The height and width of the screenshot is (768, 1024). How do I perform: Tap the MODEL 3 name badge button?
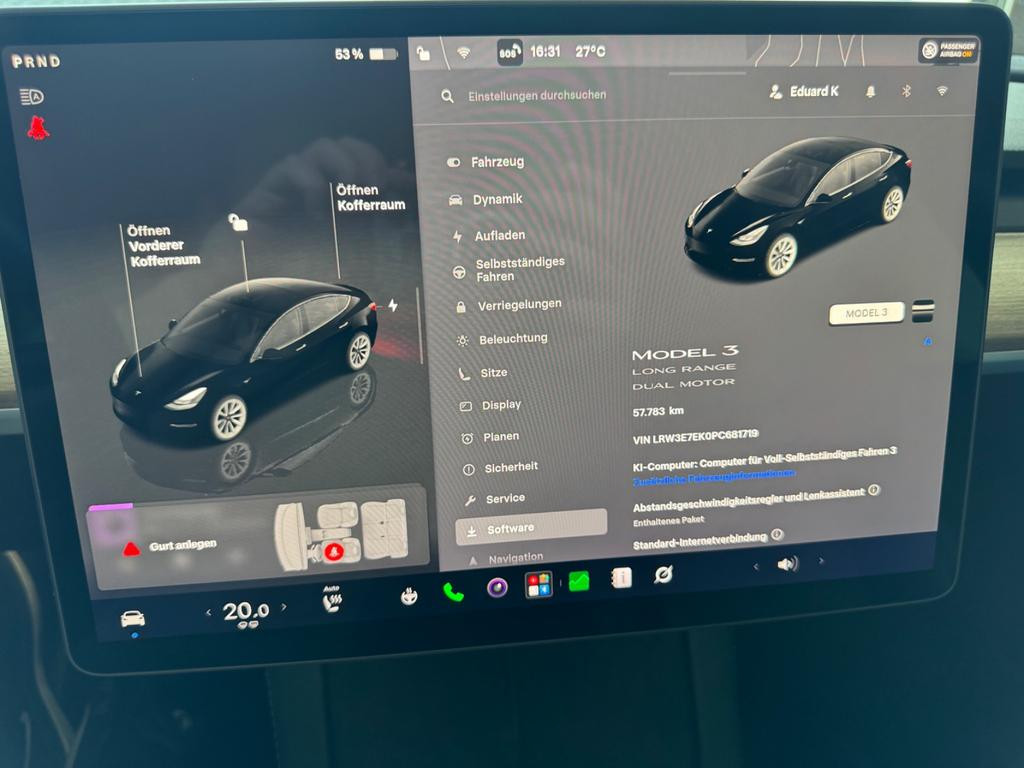point(867,313)
